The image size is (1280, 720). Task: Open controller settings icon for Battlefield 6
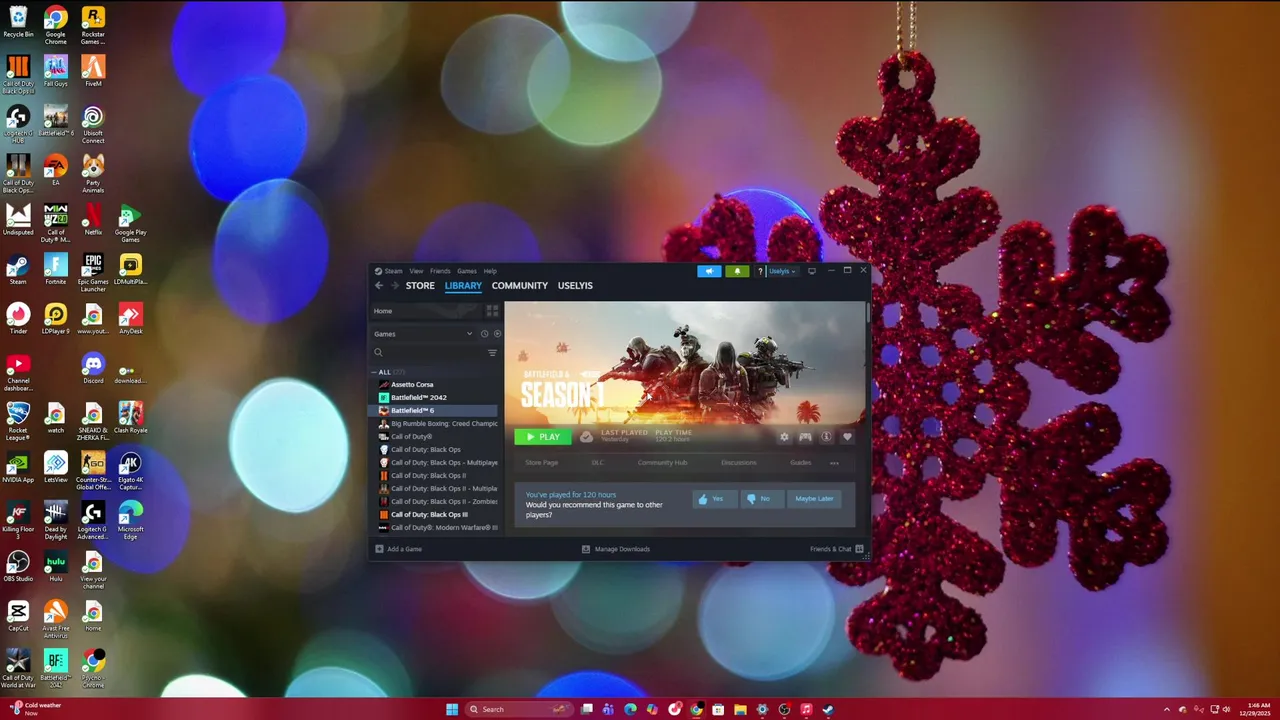(x=805, y=437)
